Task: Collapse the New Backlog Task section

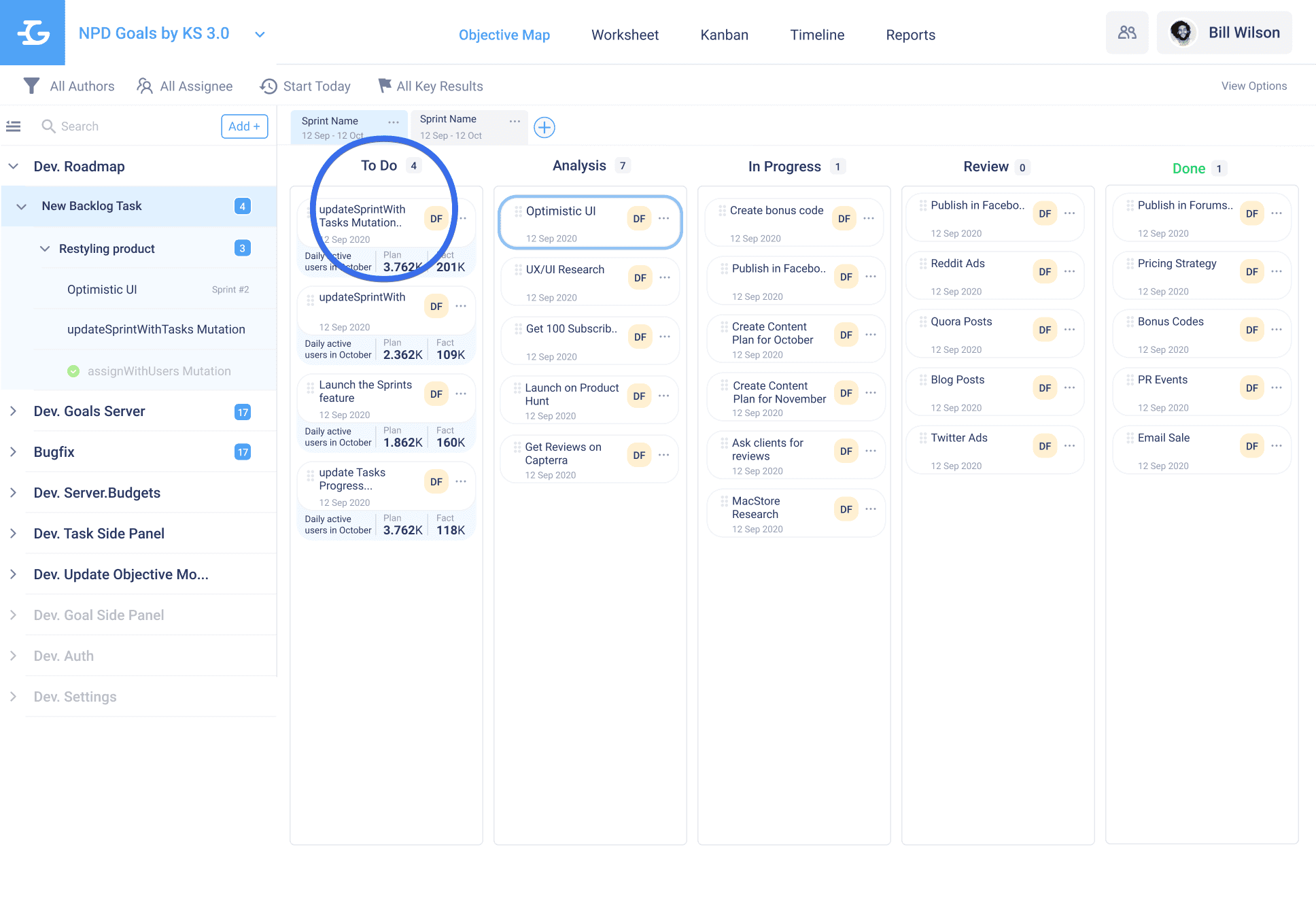Action: pyautogui.click(x=22, y=206)
